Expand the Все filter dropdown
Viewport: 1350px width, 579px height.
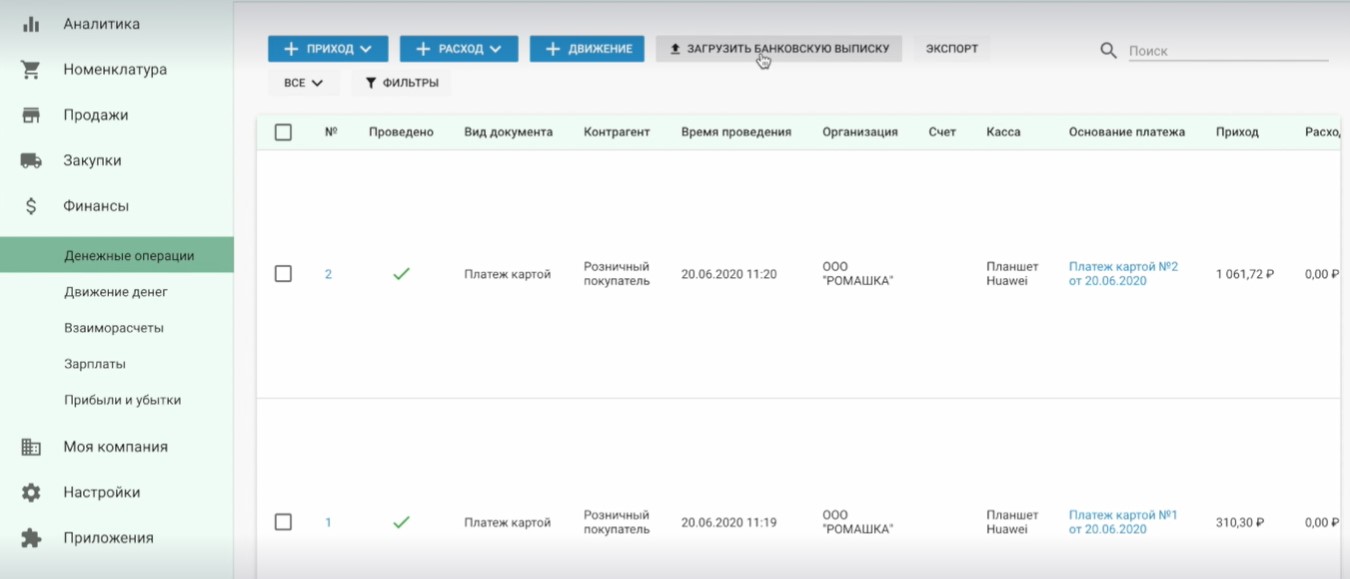coord(303,83)
